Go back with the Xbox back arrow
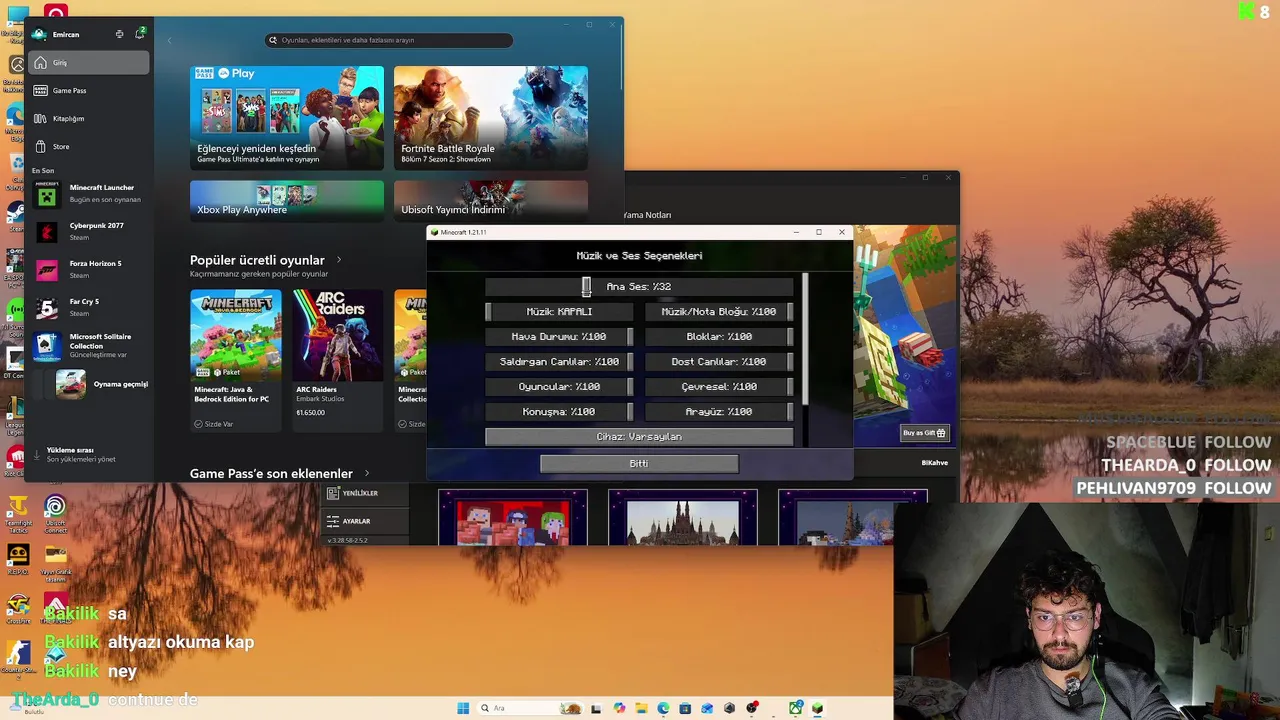1280x720 pixels. coord(169,40)
